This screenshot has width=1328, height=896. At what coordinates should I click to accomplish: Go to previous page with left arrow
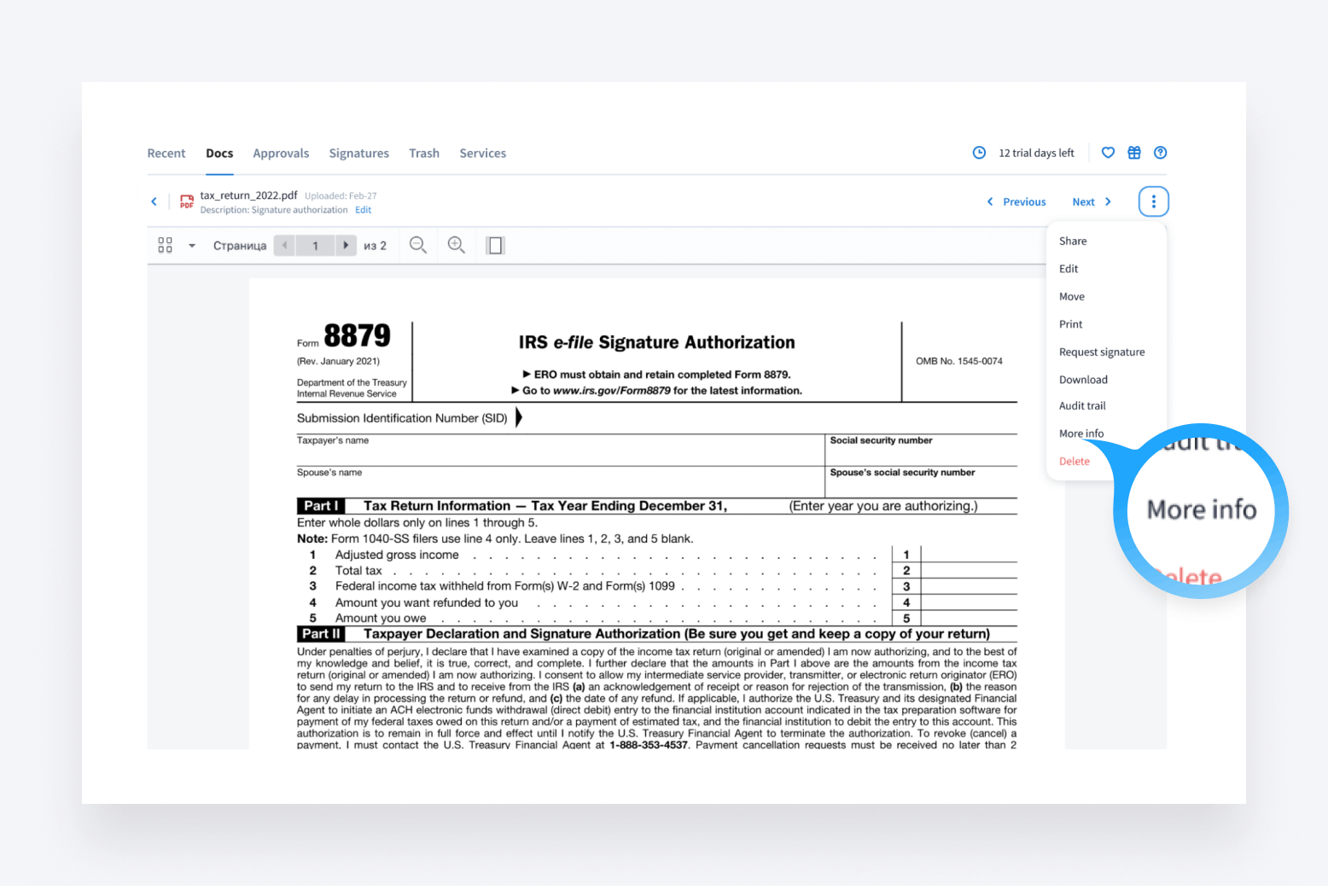tap(284, 246)
